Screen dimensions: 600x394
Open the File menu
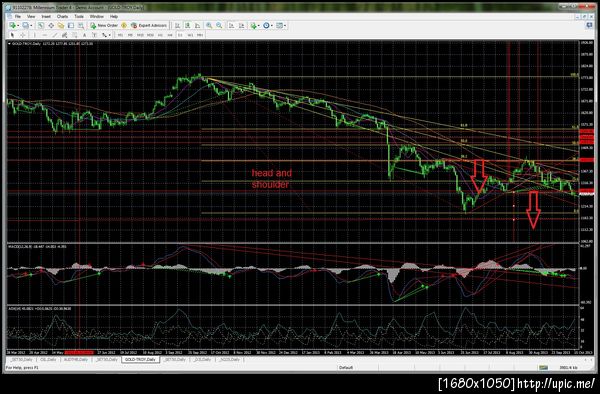pos(18,16)
